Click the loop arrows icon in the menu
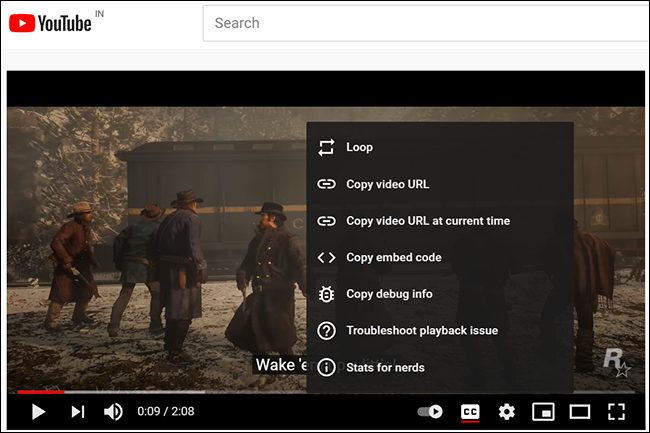Viewport: 650px width, 433px height. click(326, 147)
